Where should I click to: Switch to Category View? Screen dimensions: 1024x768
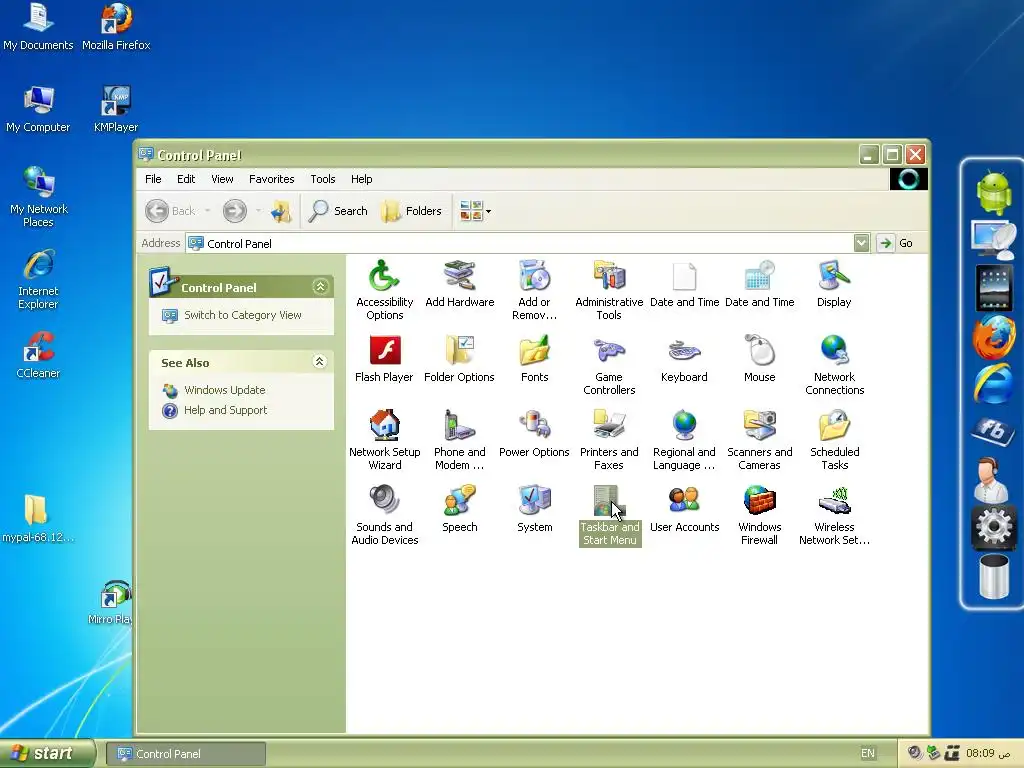tap(242, 315)
